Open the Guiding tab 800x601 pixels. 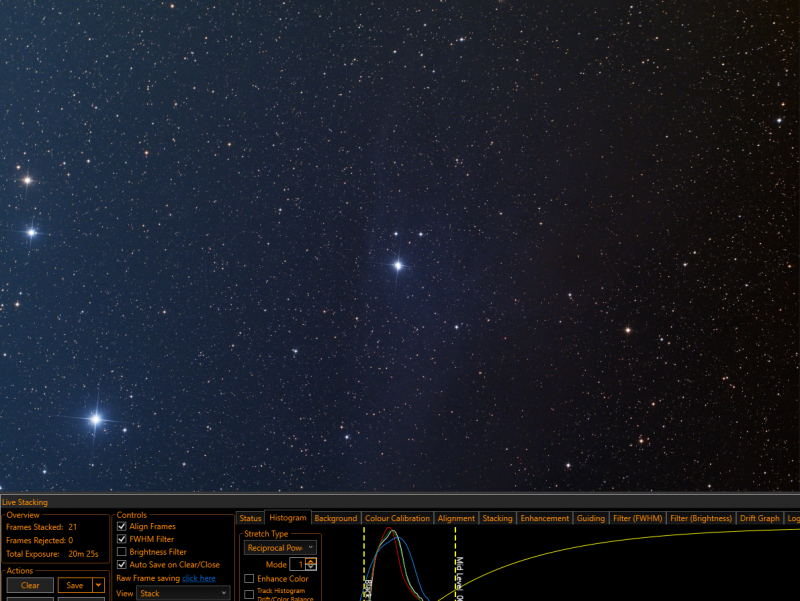tap(590, 518)
